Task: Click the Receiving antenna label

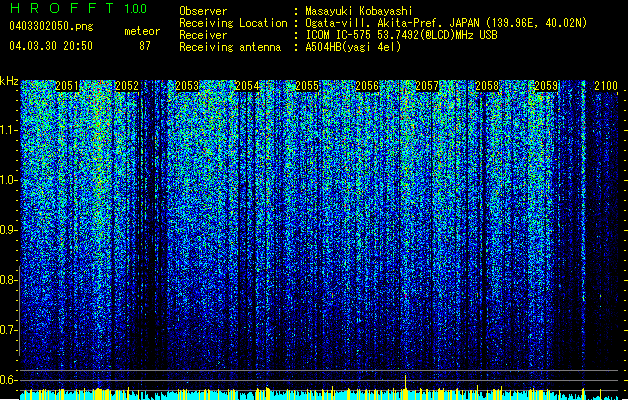Action: 230,47
